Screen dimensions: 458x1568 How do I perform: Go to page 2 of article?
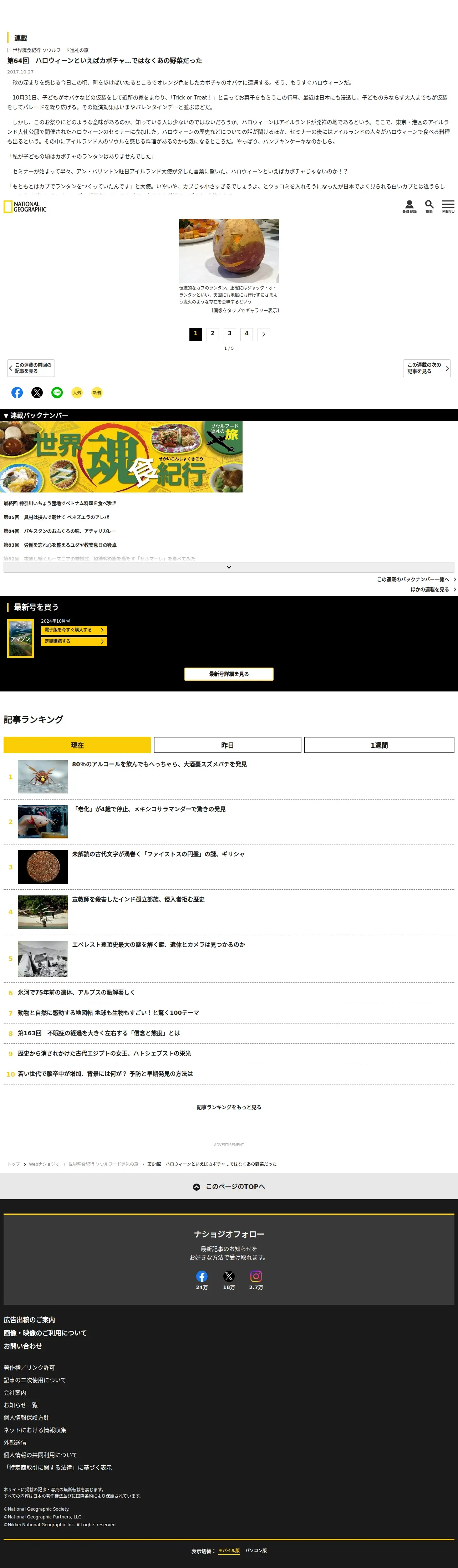[x=213, y=334]
